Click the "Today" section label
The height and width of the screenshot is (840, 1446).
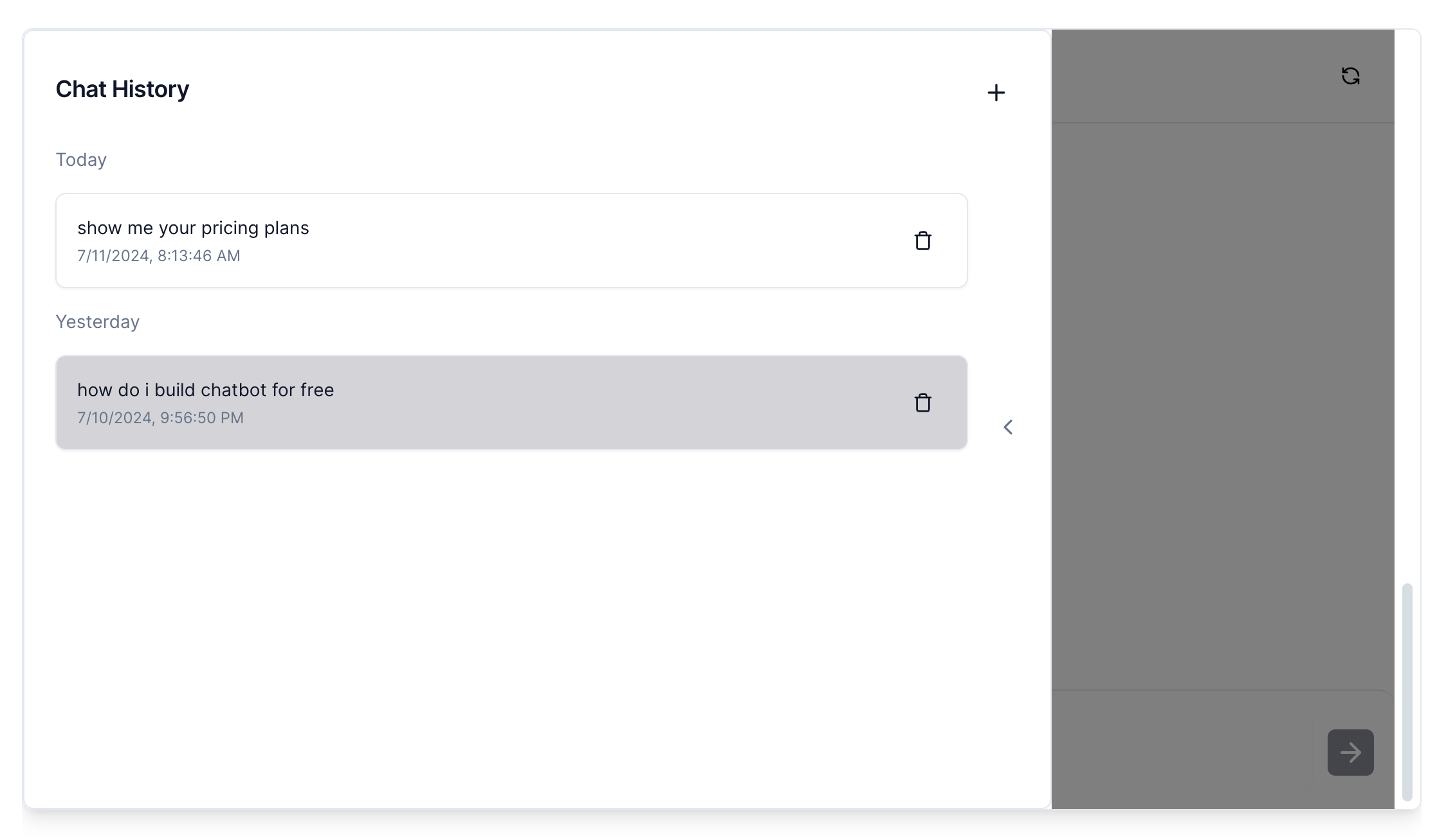point(81,160)
